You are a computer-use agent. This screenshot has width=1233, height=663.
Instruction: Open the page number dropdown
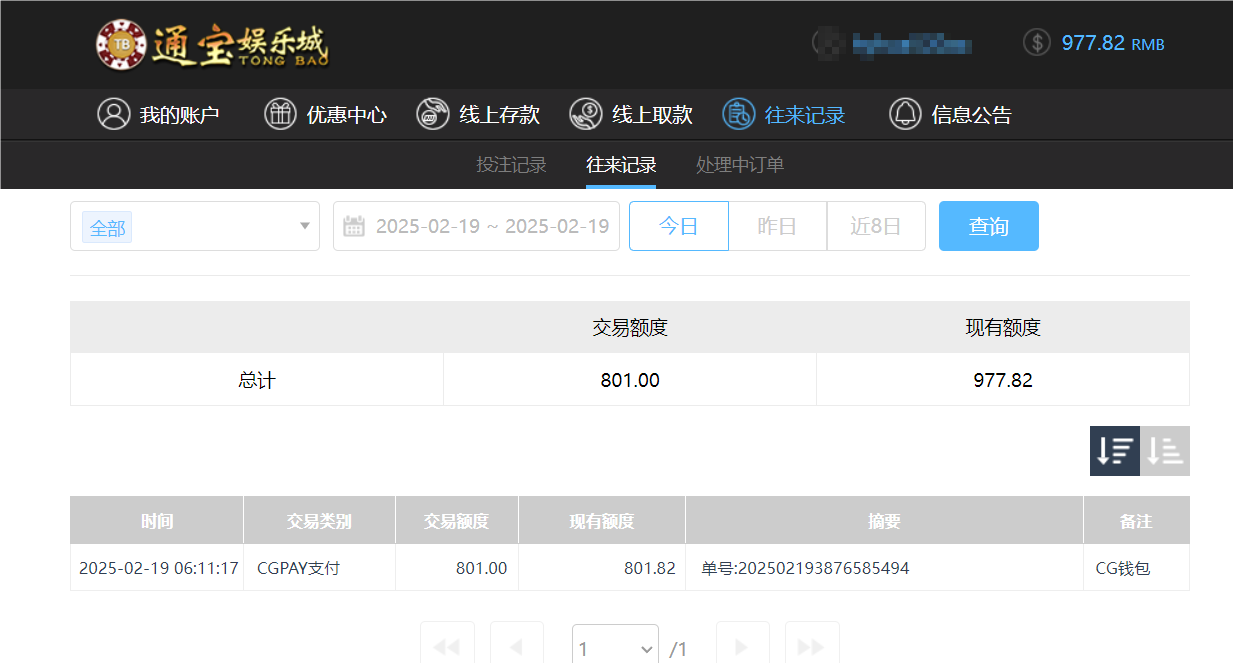(x=614, y=648)
